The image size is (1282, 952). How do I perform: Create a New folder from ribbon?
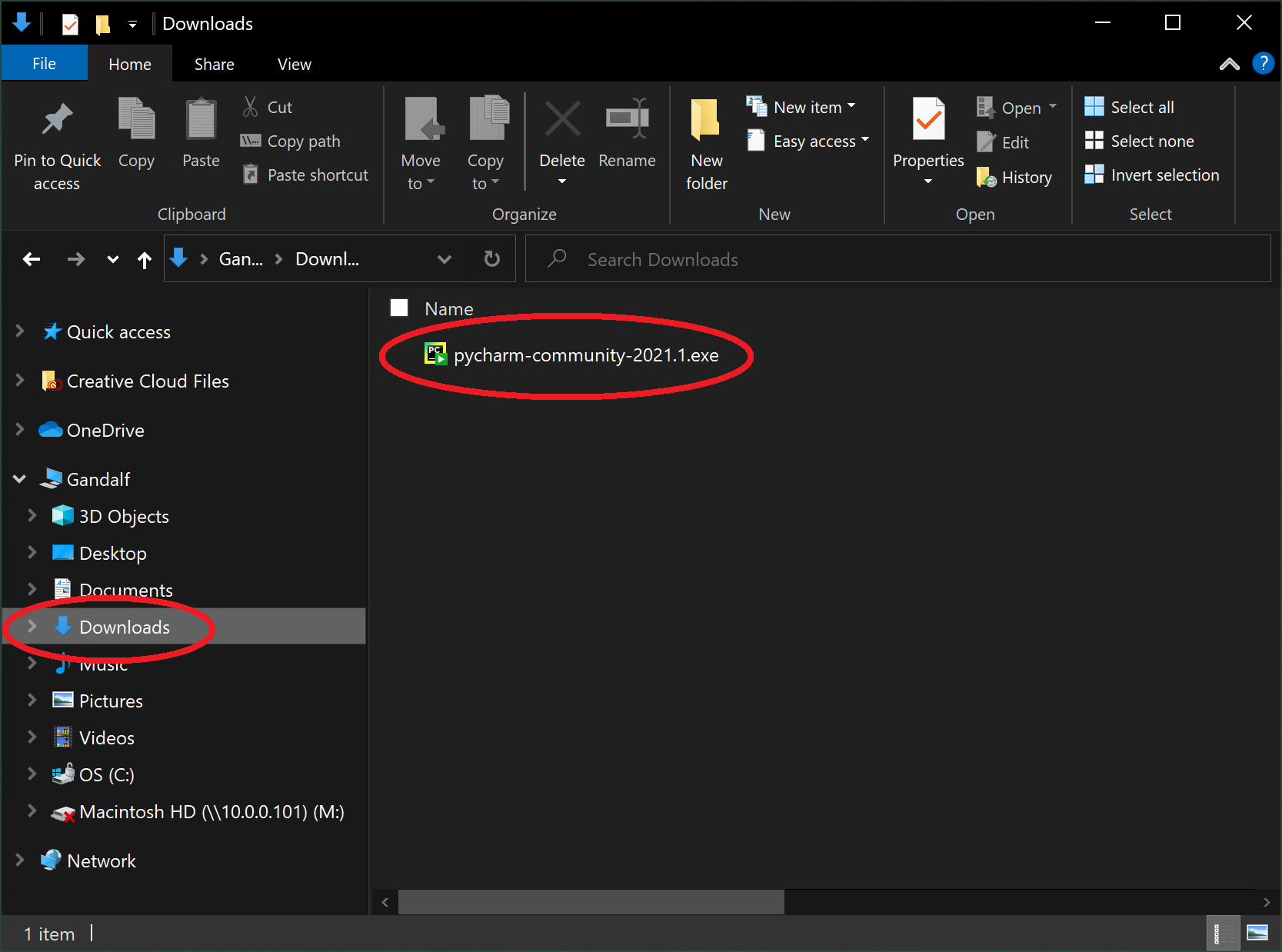point(706,144)
